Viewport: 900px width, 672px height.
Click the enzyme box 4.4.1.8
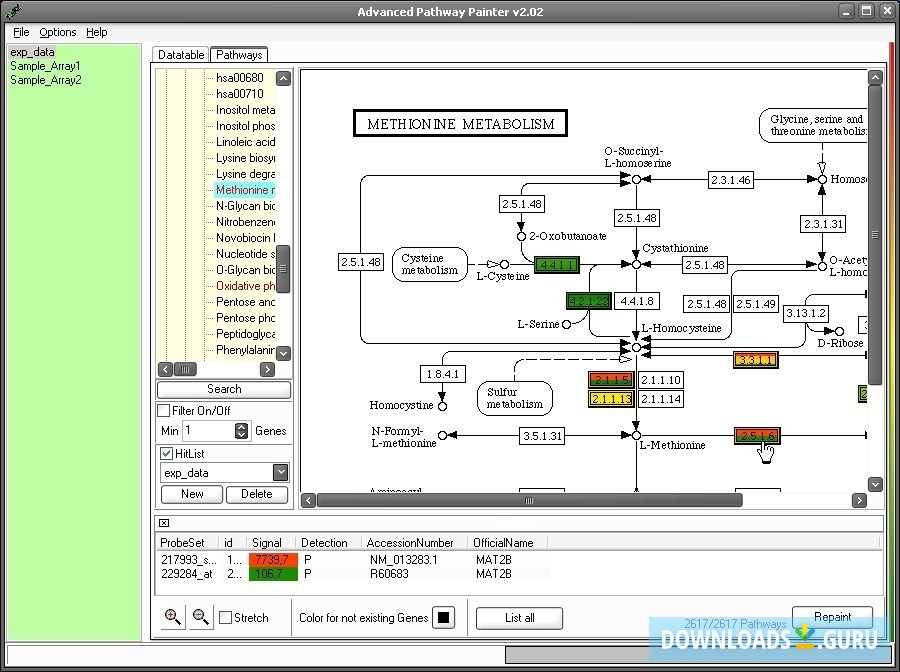[637, 301]
